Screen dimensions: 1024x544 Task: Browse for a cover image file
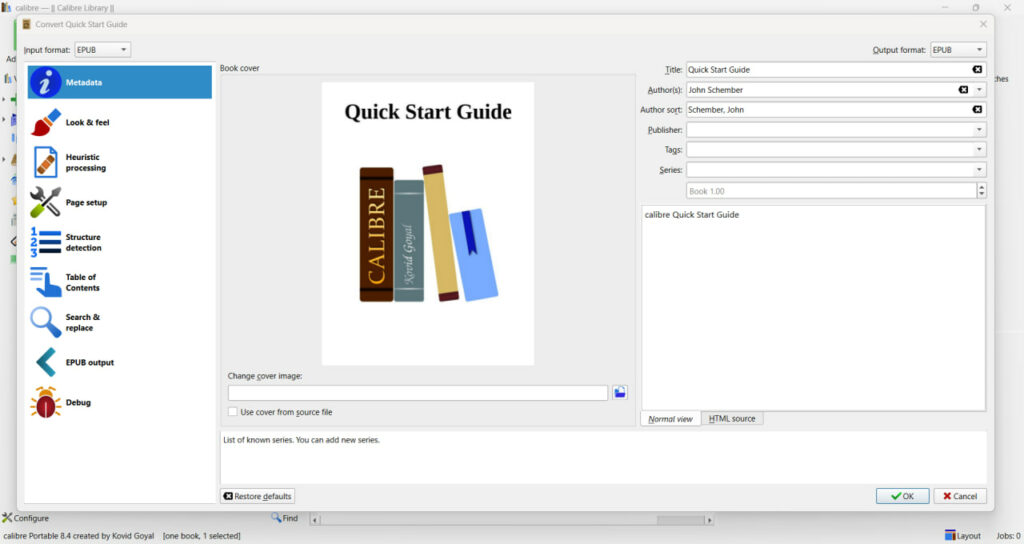tap(619, 392)
